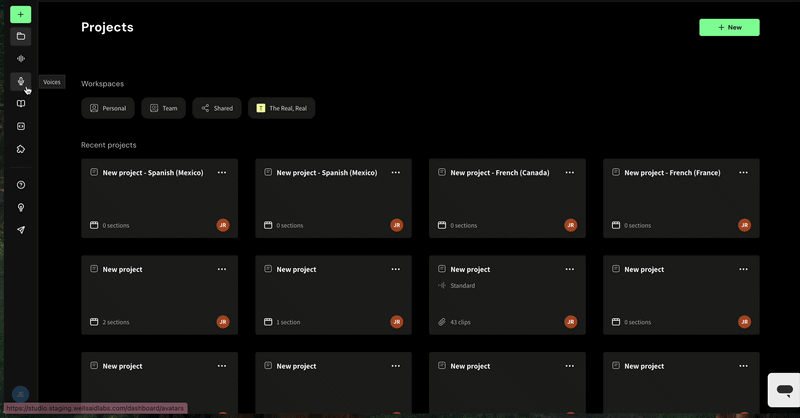Click the yellow icon in The Real, Real chip

tap(261, 108)
